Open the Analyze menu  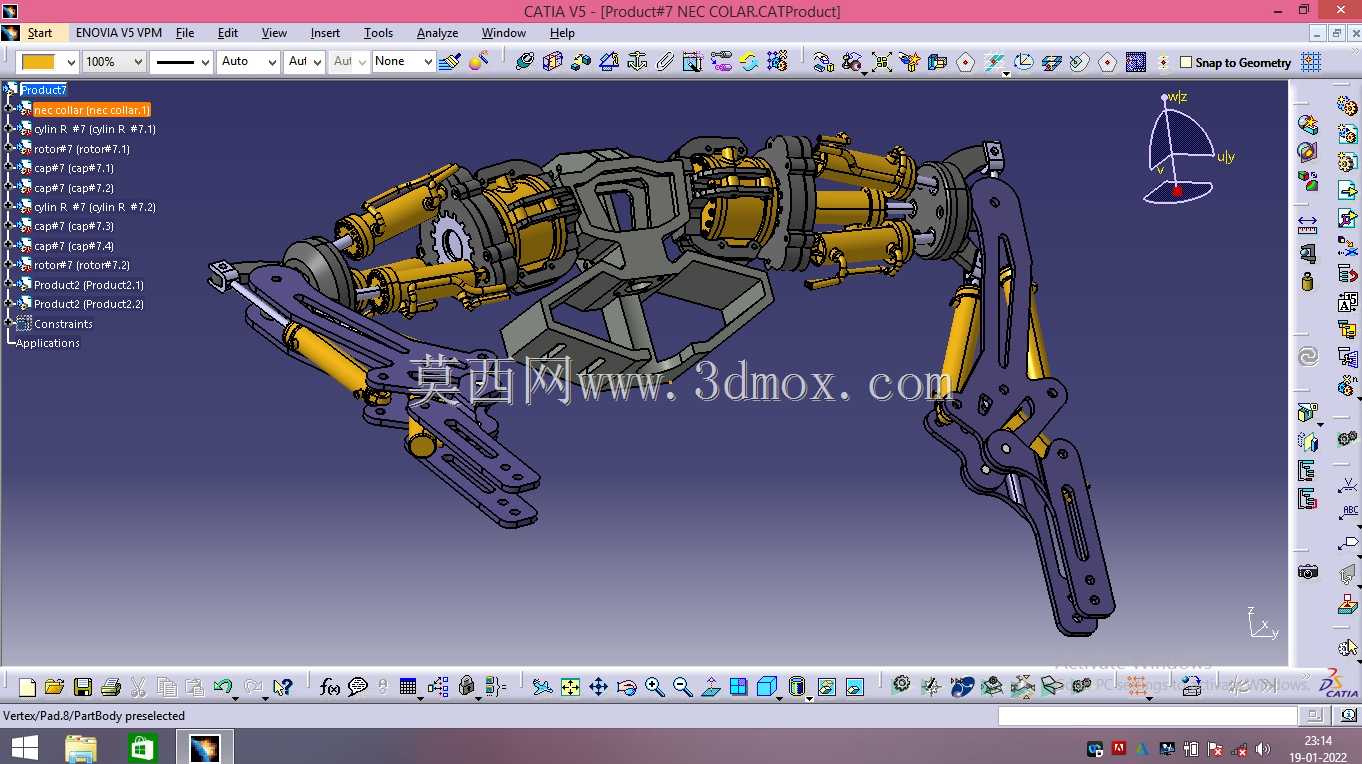(437, 33)
